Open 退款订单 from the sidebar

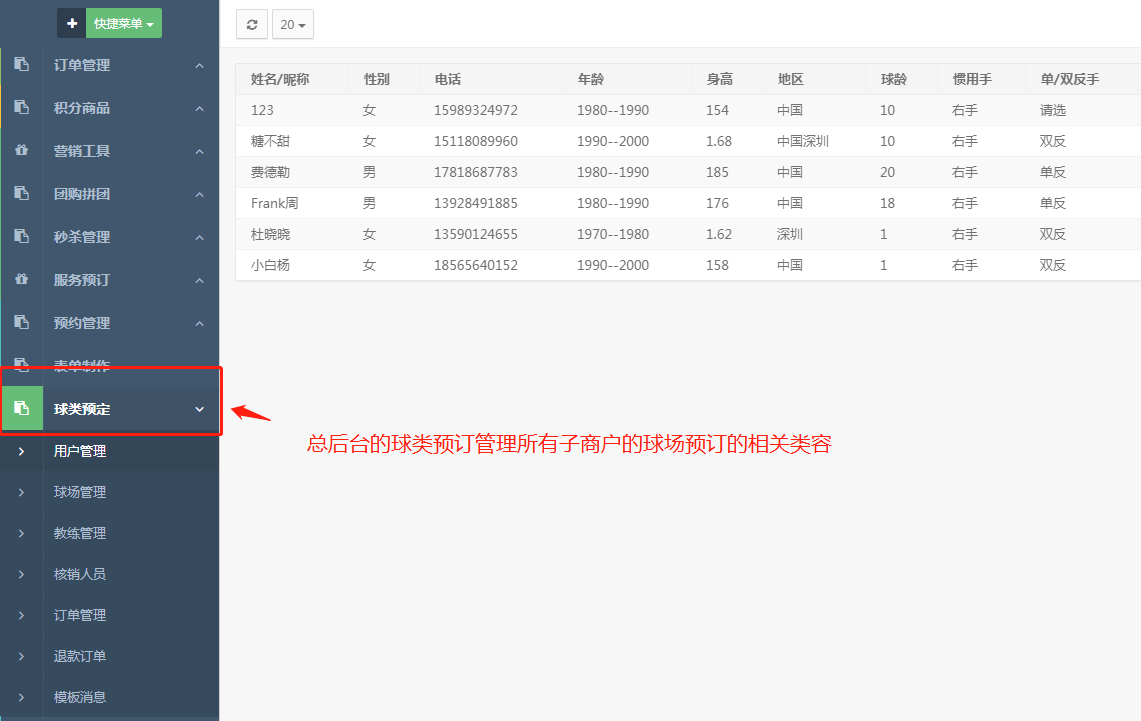(80, 656)
